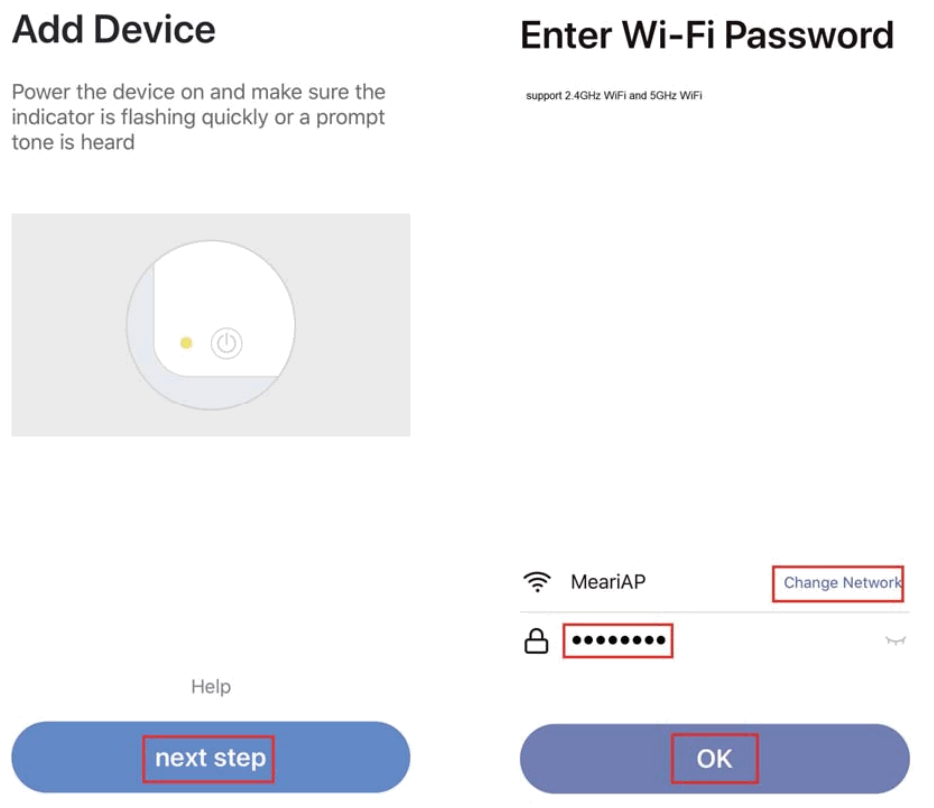The image size is (934, 808).
Task: Tap the 'next step' button
Action: pyautogui.click(x=210, y=758)
